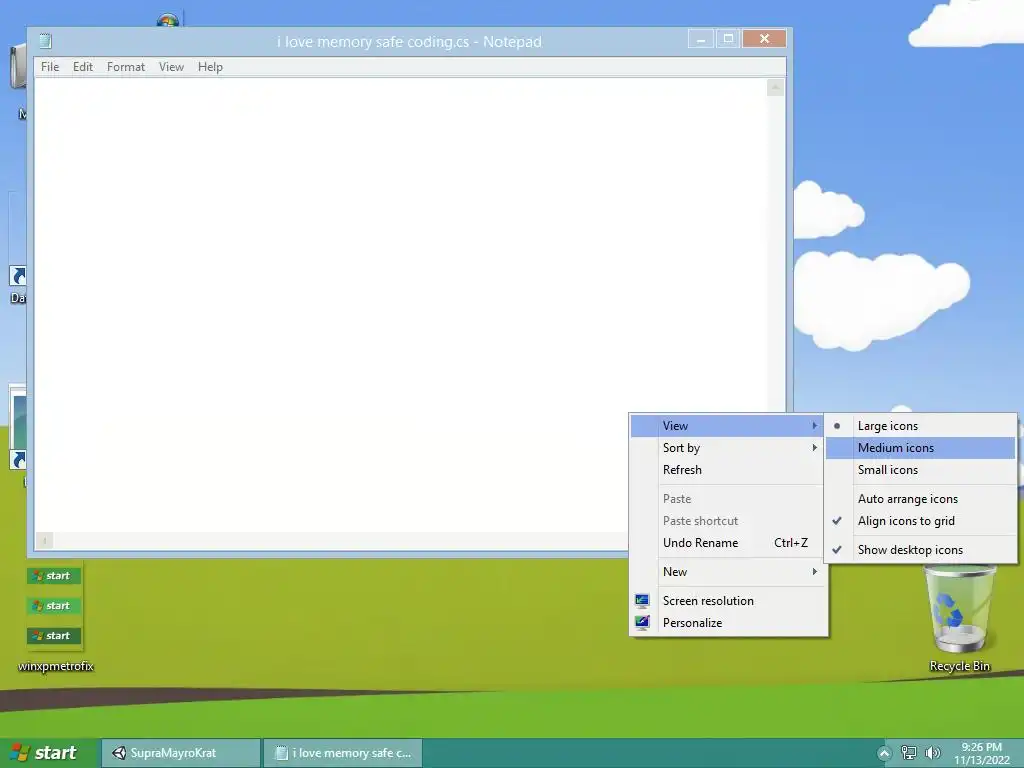The width and height of the screenshot is (1024, 768).
Task: Click the Windows flag on Start button
Action: click(x=20, y=753)
